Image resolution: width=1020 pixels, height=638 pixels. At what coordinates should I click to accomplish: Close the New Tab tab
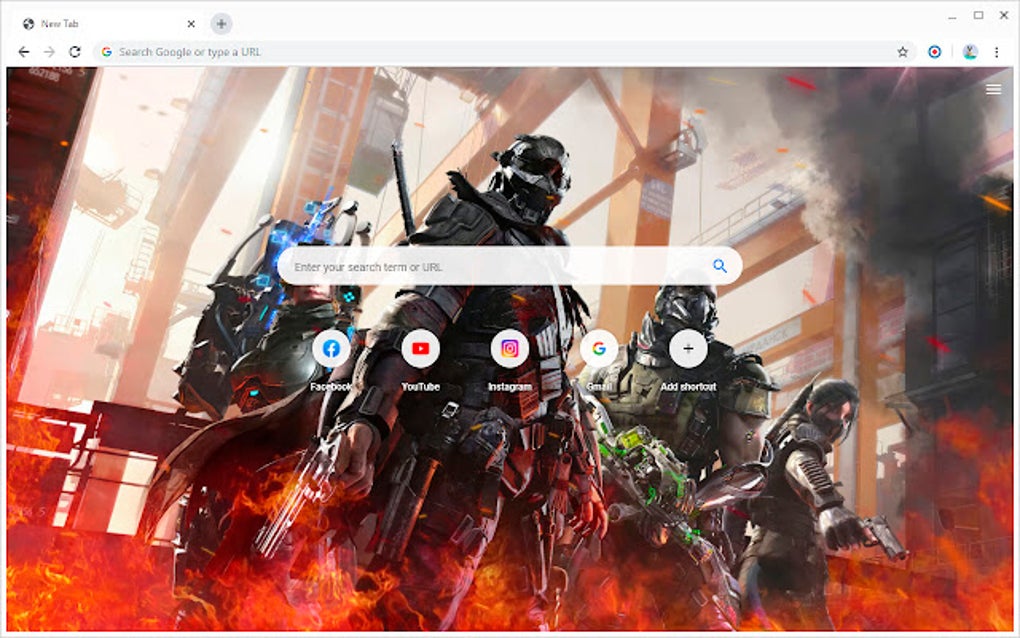pos(190,23)
